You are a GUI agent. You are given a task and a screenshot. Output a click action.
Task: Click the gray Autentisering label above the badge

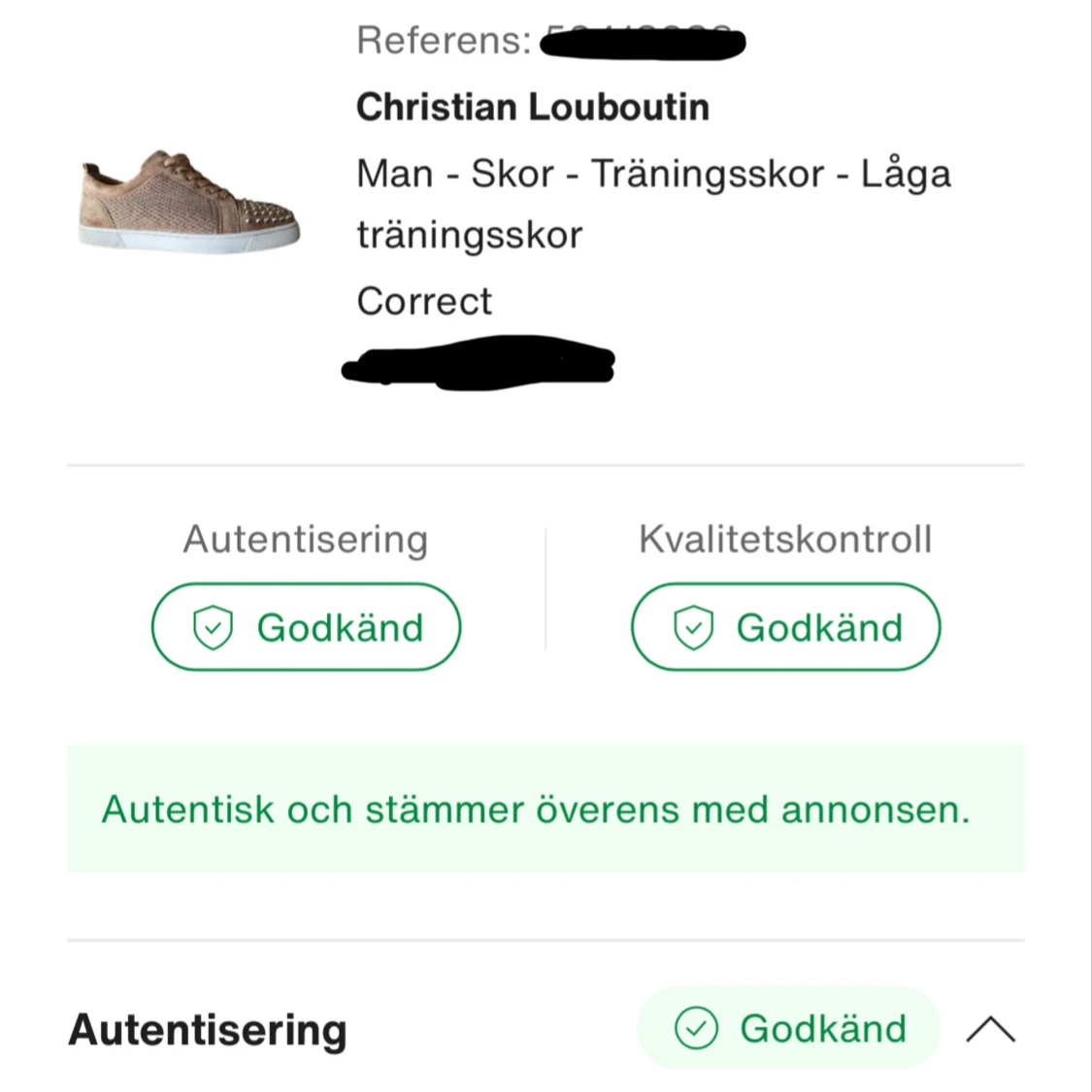coord(305,540)
